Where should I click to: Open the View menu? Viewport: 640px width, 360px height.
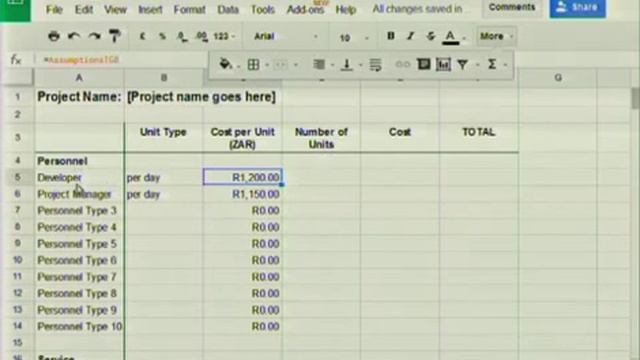(115, 9)
